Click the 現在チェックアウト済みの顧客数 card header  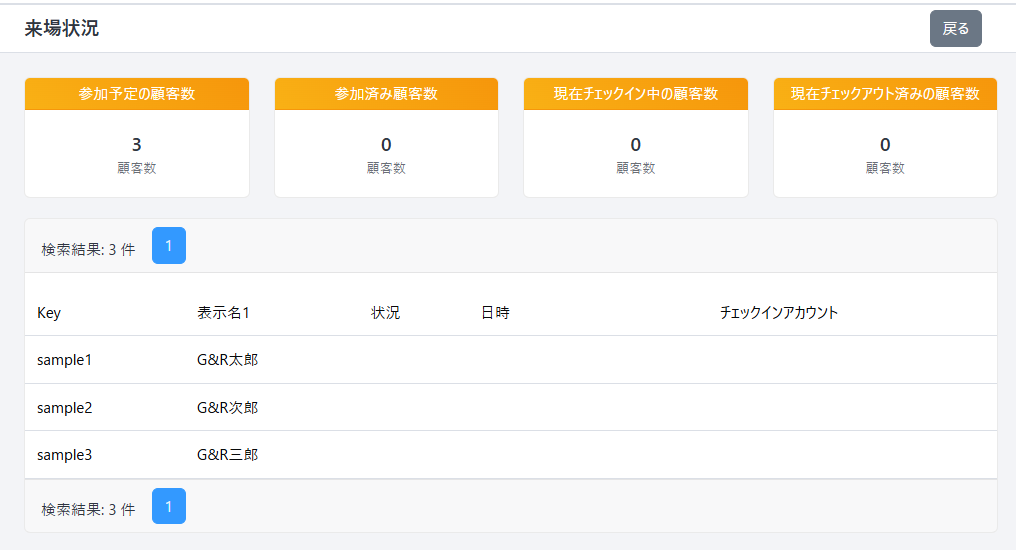(x=885, y=94)
